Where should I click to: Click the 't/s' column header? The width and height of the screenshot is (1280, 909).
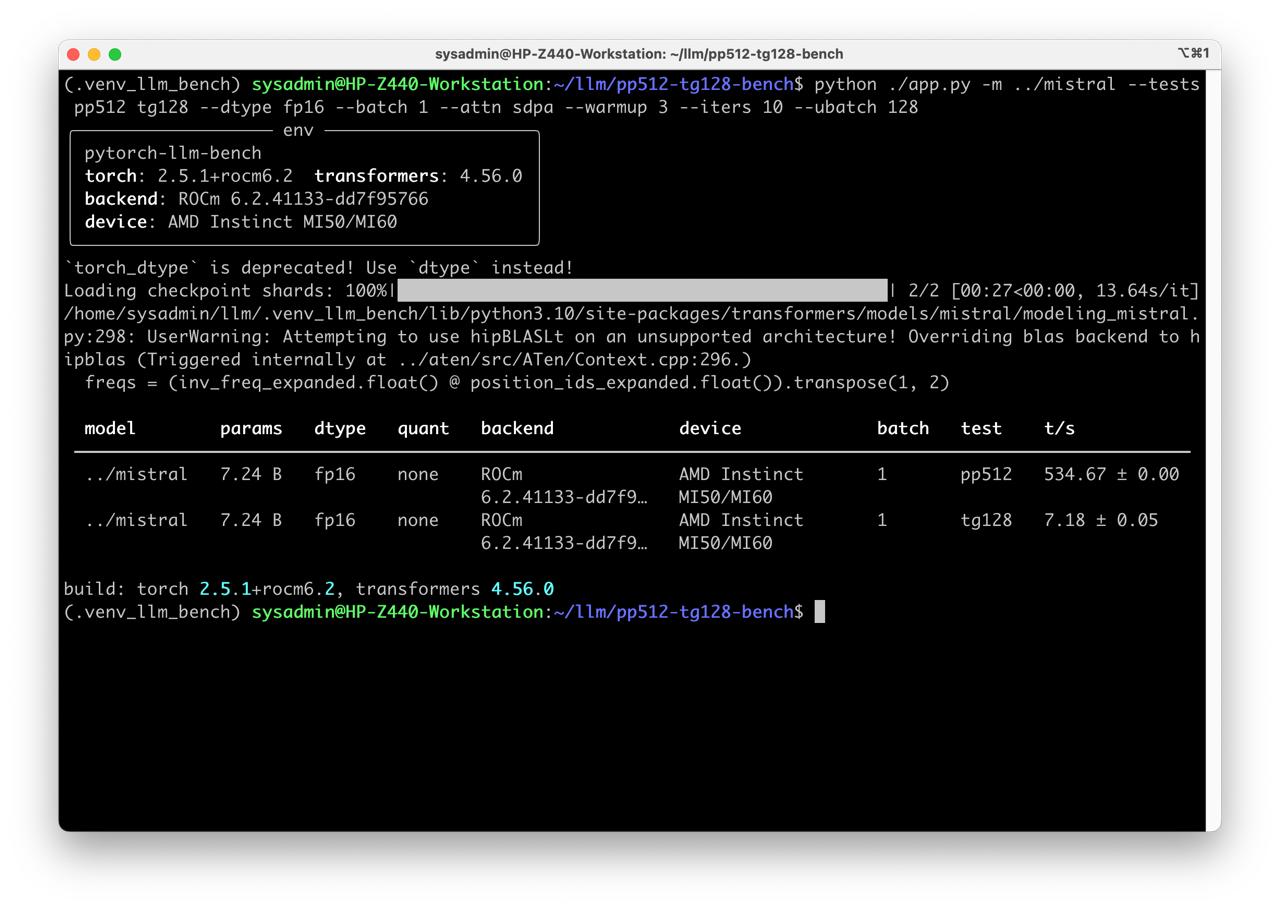pyautogui.click(x=1059, y=428)
